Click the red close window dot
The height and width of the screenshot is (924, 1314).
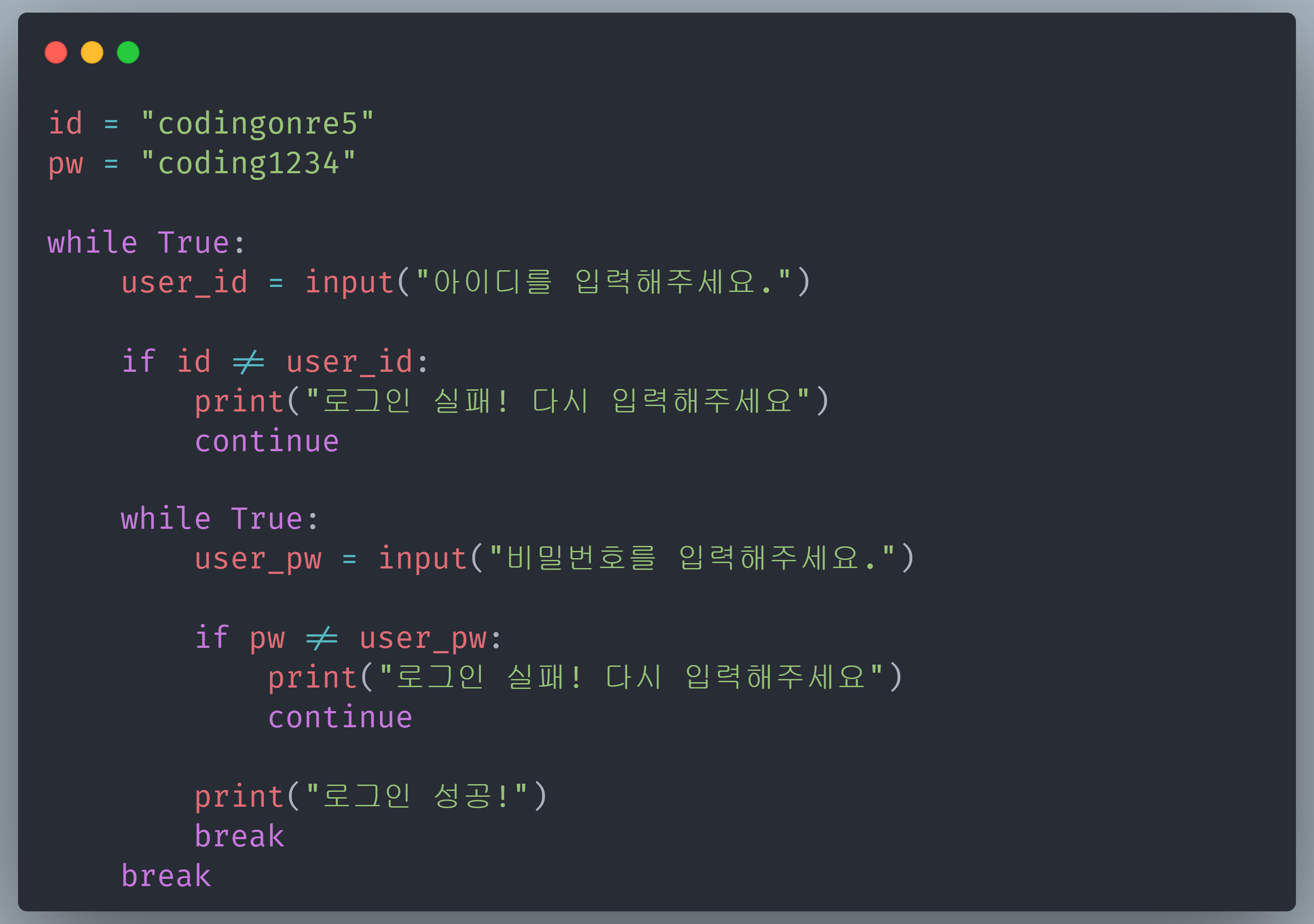click(x=56, y=53)
